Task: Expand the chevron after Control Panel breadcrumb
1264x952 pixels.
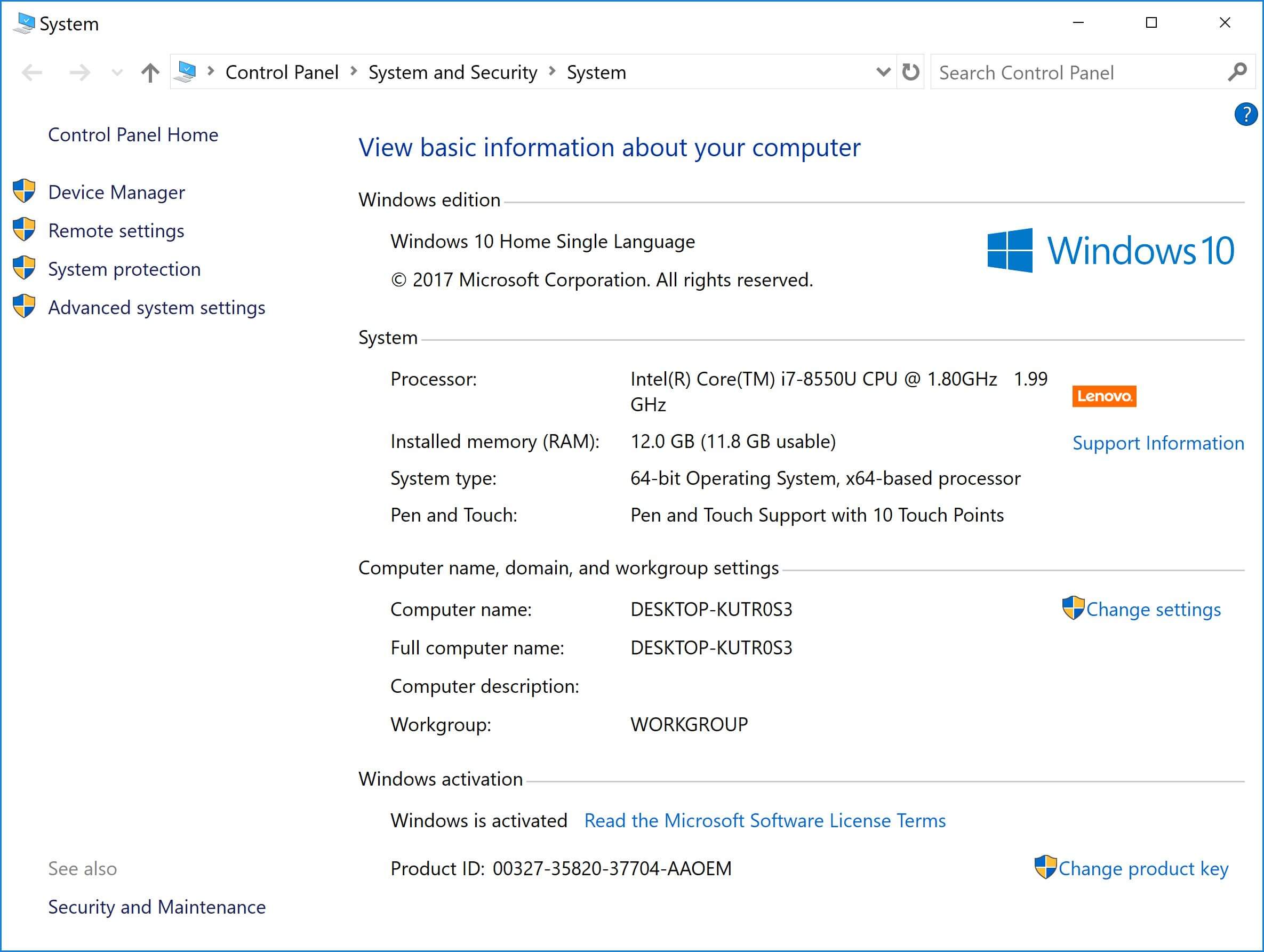Action: pyautogui.click(x=354, y=71)
